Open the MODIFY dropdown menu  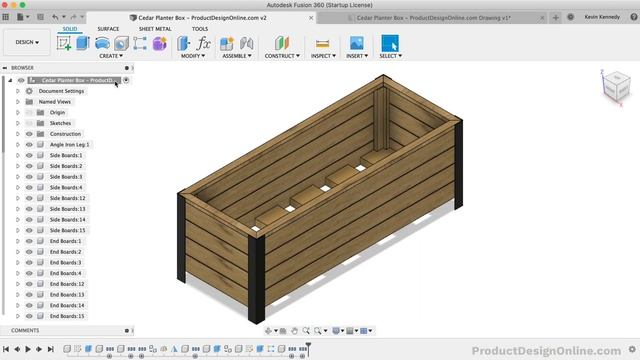click(193, 56)
